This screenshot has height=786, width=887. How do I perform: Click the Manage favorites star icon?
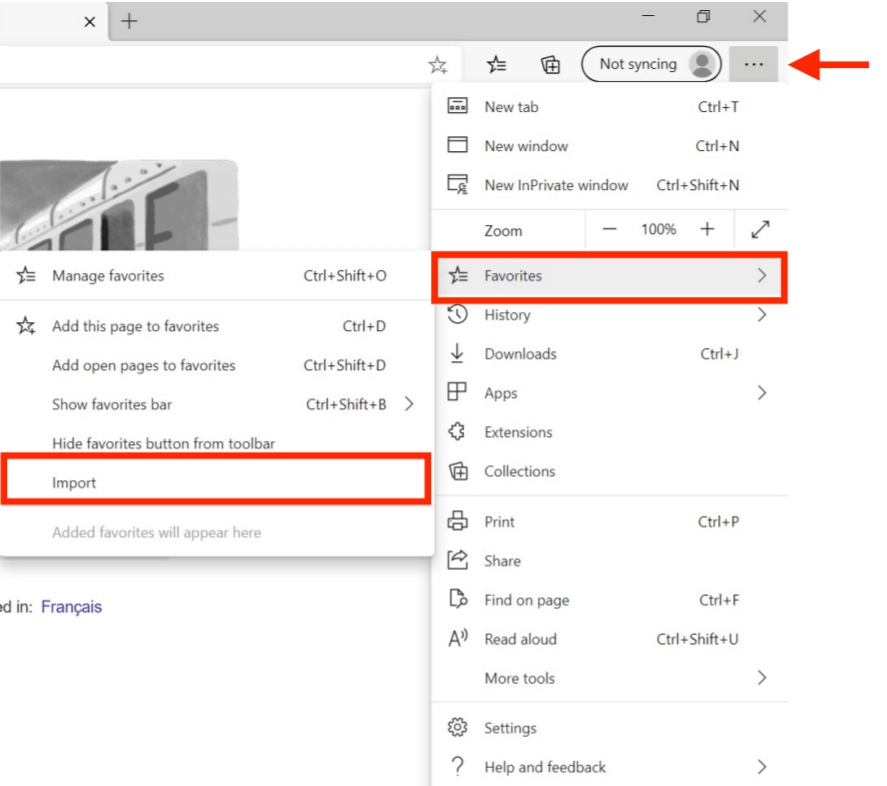26,276
